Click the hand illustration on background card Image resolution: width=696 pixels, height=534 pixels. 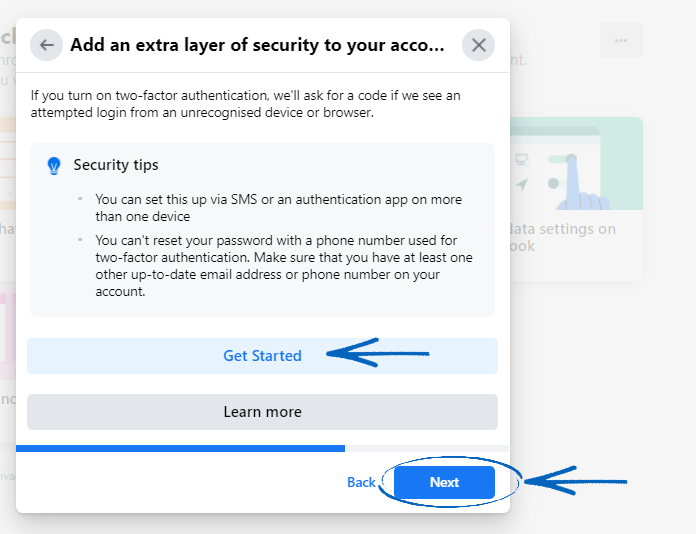[x=581, y=184]
